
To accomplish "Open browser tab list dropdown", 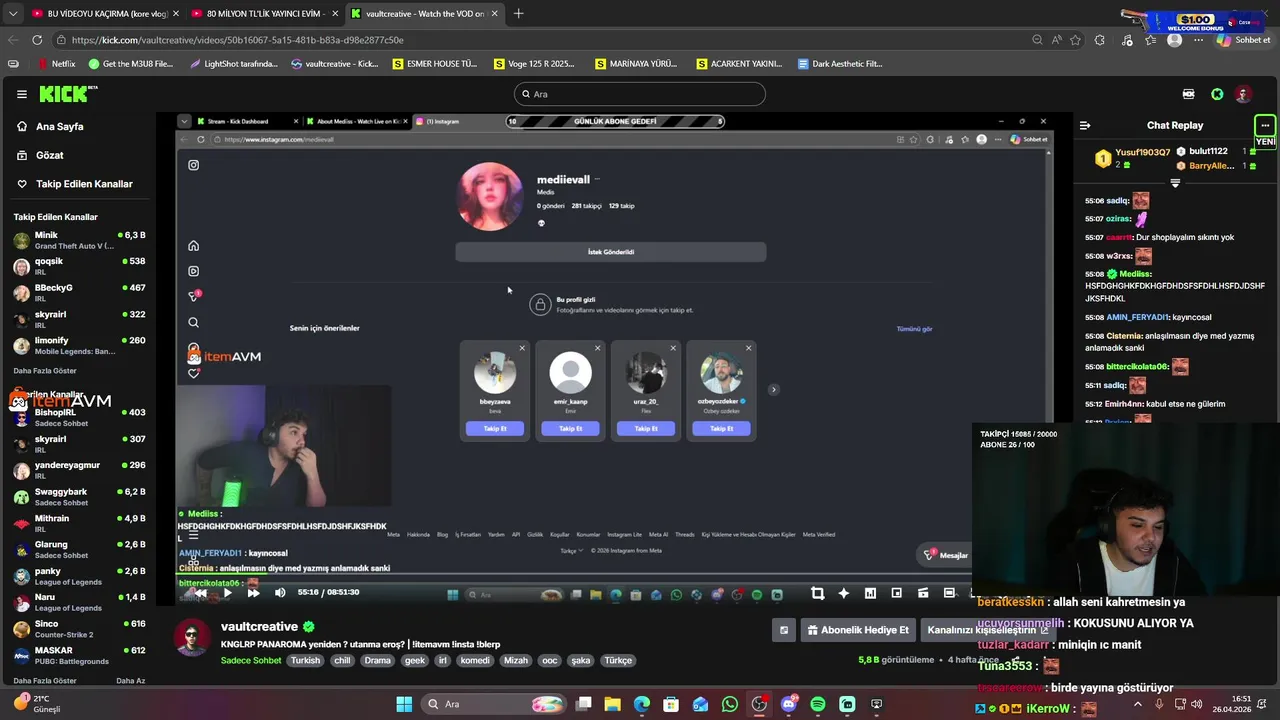I will [12, 14].
